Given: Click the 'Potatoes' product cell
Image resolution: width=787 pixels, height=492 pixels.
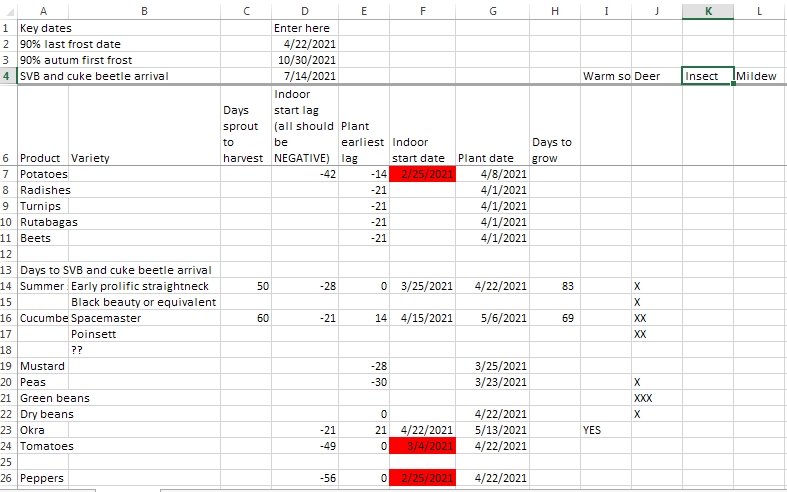Looking at the screenshot, I should point(43,174).
